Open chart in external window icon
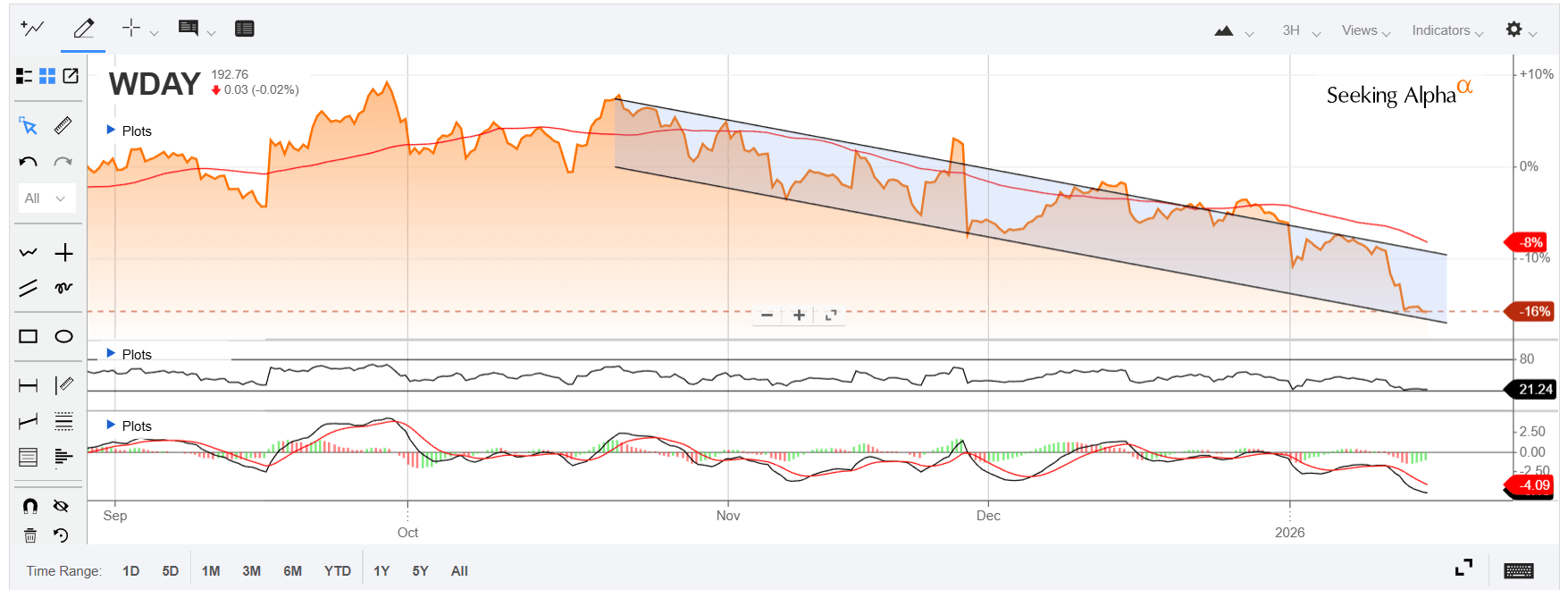1568x590 pixels. tap(71, 76)
